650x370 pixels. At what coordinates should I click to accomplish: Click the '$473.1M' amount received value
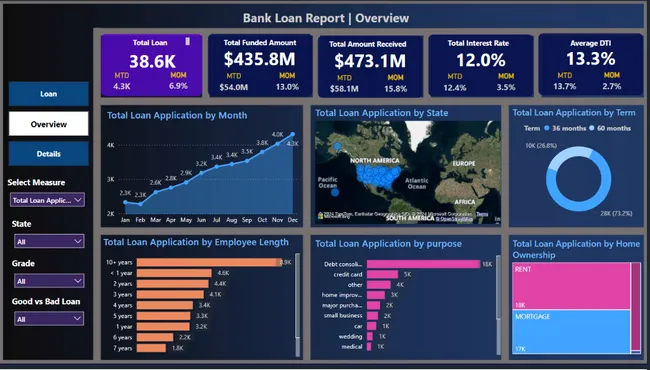tap(370, 61)
